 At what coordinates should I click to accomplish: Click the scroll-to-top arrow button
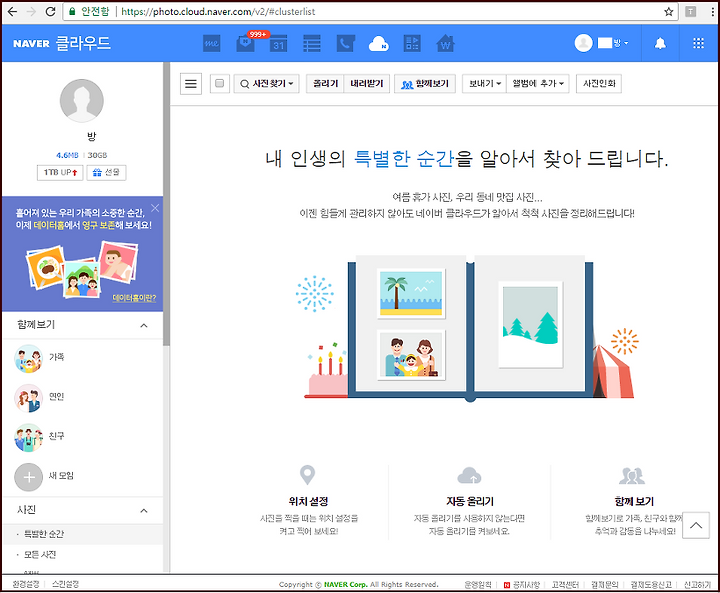click(x=696, y=525)
